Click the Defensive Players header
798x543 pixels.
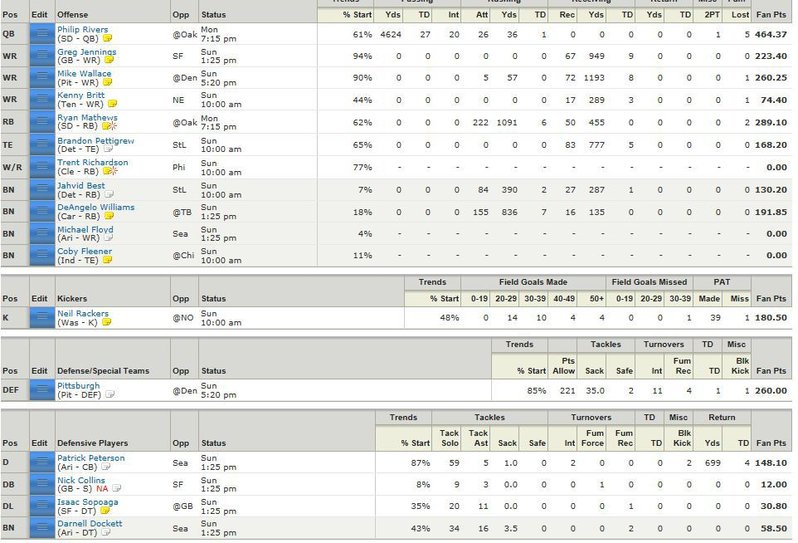pyautogui.click(x=93, y=443)
